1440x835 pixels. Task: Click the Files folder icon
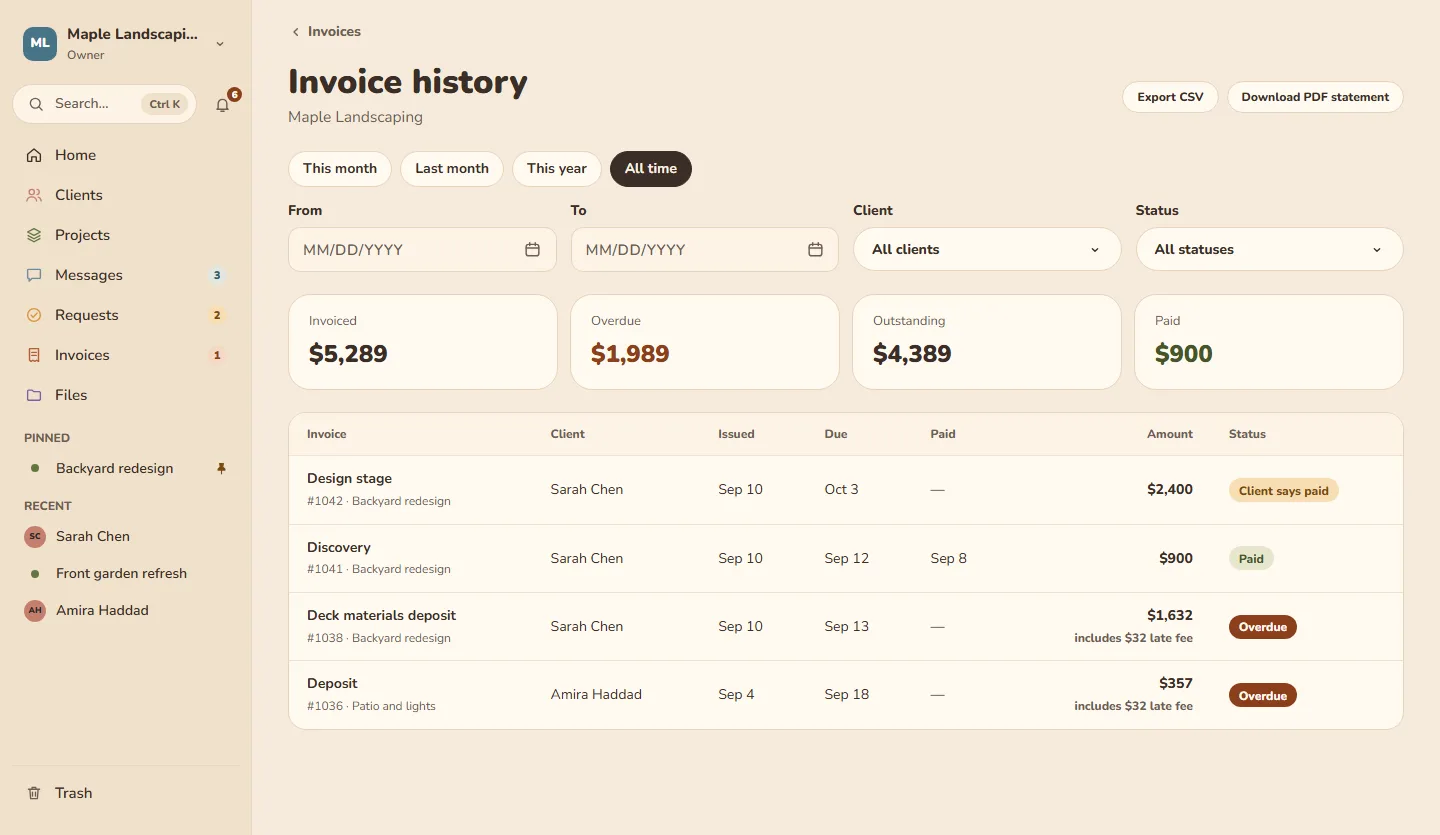tap(34, 395)
